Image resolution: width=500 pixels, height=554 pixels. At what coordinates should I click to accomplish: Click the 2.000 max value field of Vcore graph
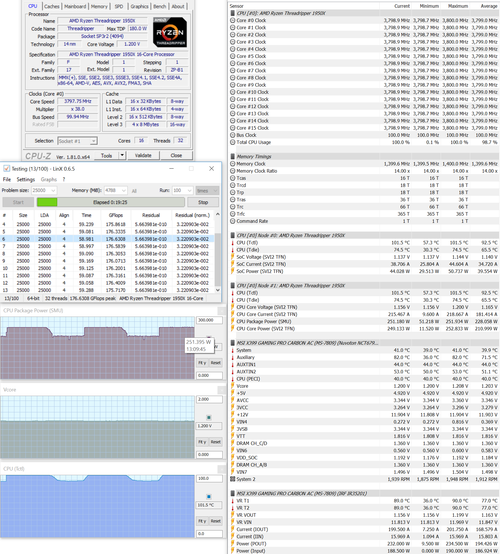209,399
